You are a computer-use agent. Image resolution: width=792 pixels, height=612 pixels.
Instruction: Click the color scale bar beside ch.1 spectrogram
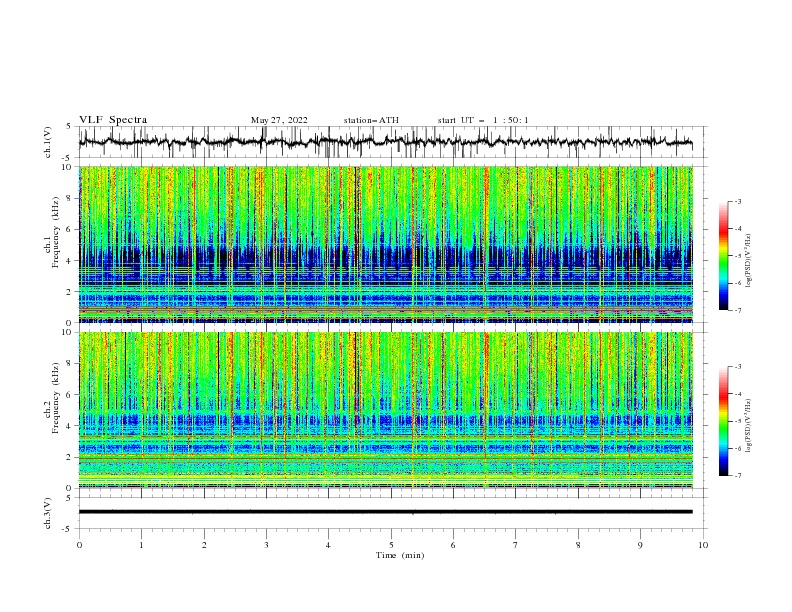(723, 256)
